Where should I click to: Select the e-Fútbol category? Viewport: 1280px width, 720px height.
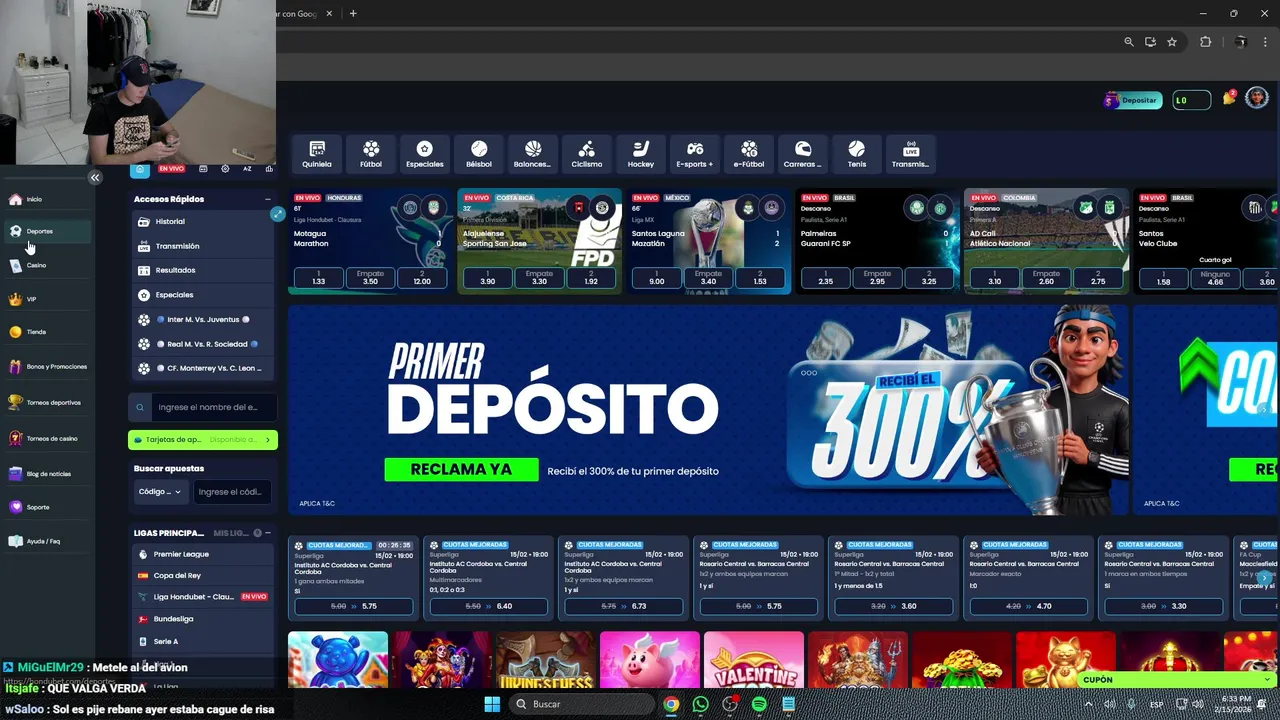pos(749,154)
